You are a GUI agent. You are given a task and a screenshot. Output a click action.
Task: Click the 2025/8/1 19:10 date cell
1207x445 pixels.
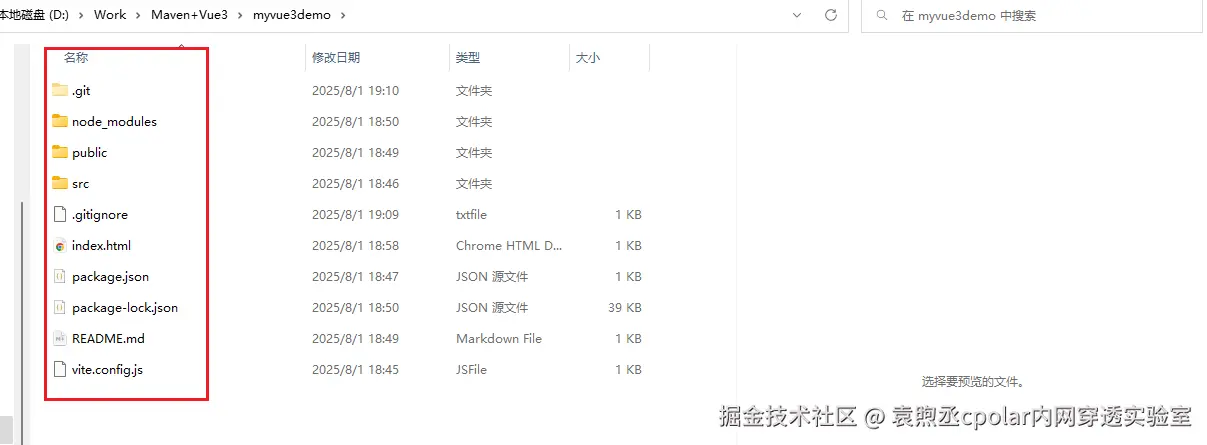pos(355,91)
